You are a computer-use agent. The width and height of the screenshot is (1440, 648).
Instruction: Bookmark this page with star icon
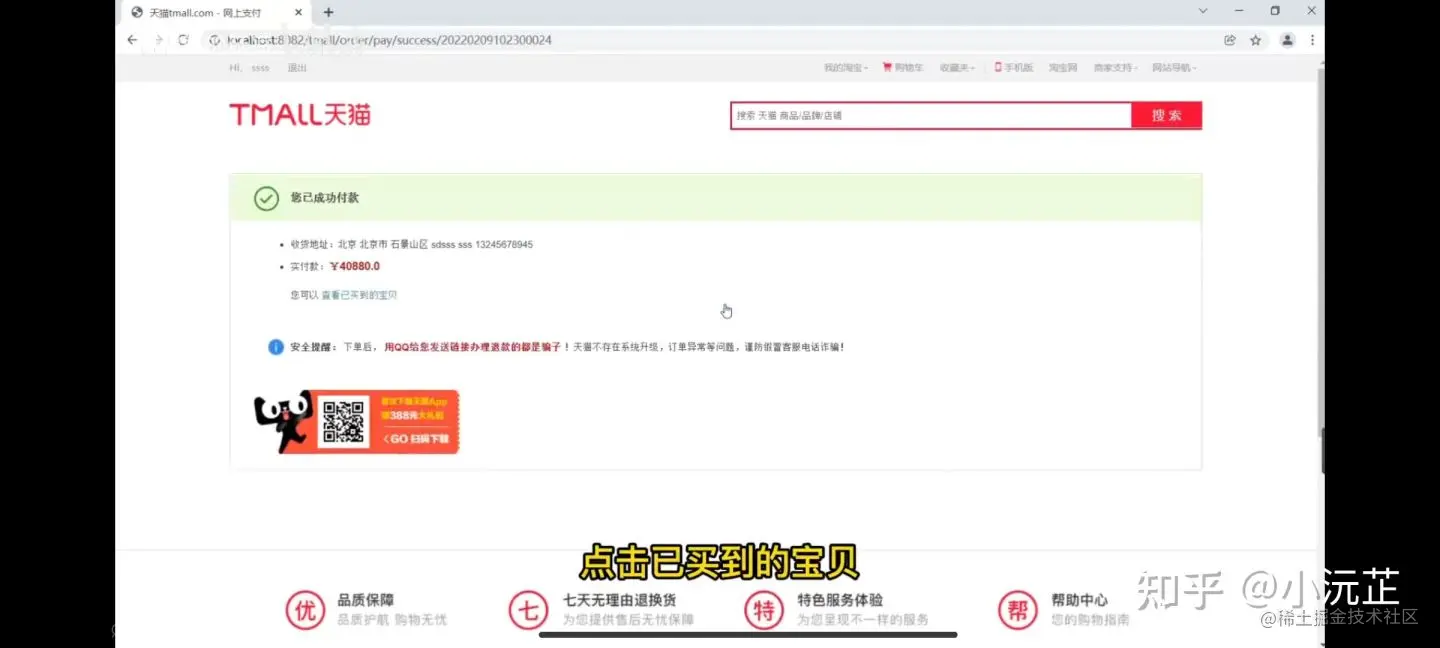coord(1256,40)
